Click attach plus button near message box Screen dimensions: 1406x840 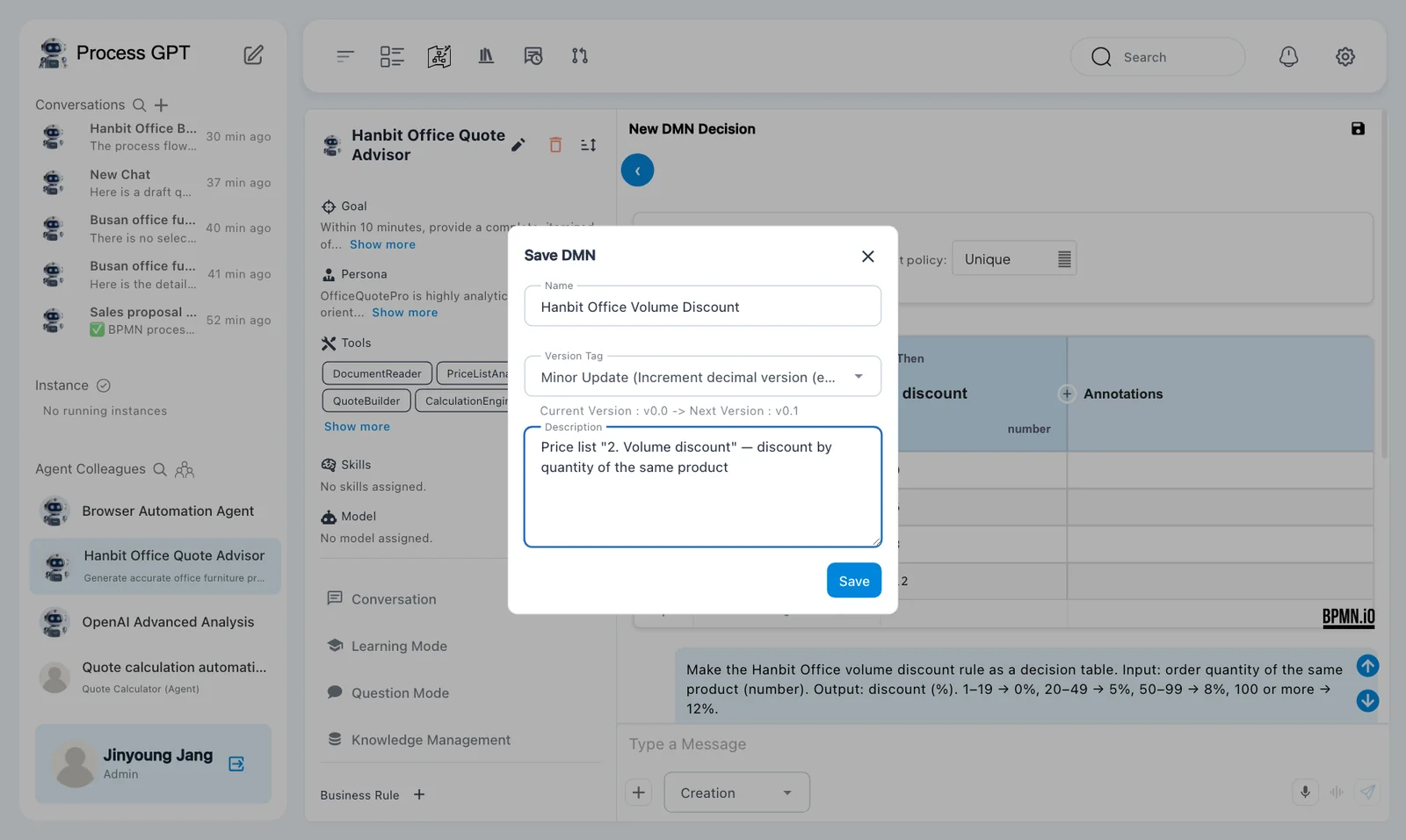point(639,793)
